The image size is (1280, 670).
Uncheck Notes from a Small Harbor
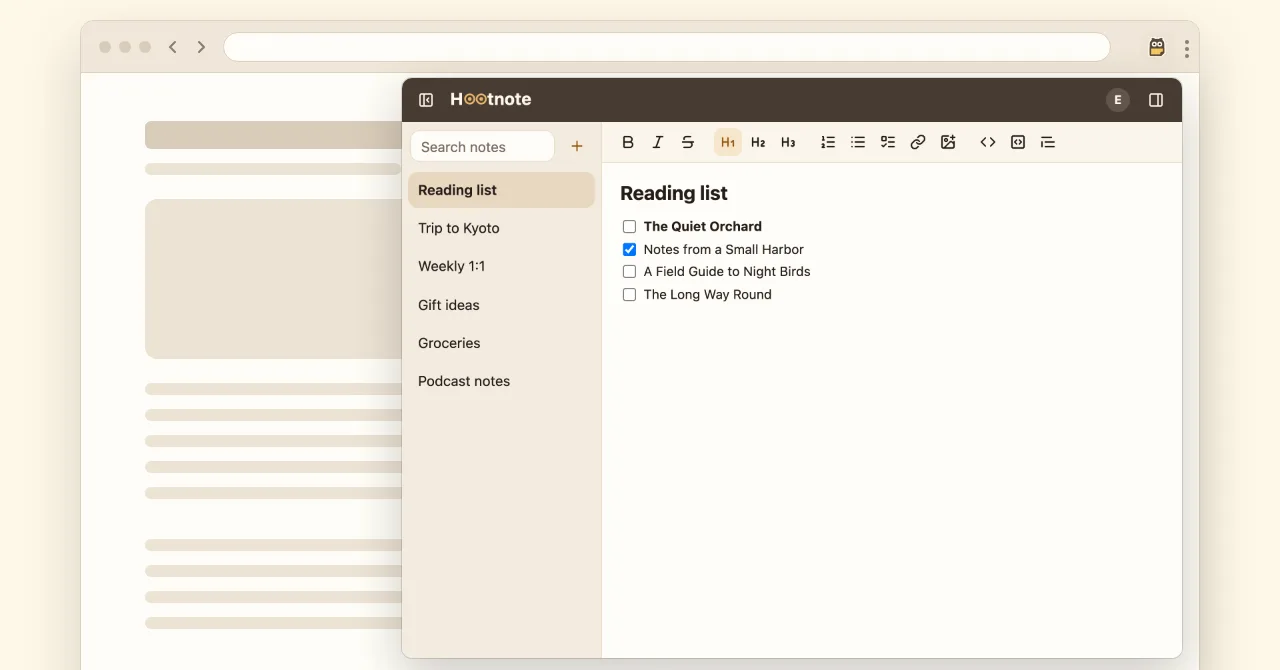coord(629,250)
